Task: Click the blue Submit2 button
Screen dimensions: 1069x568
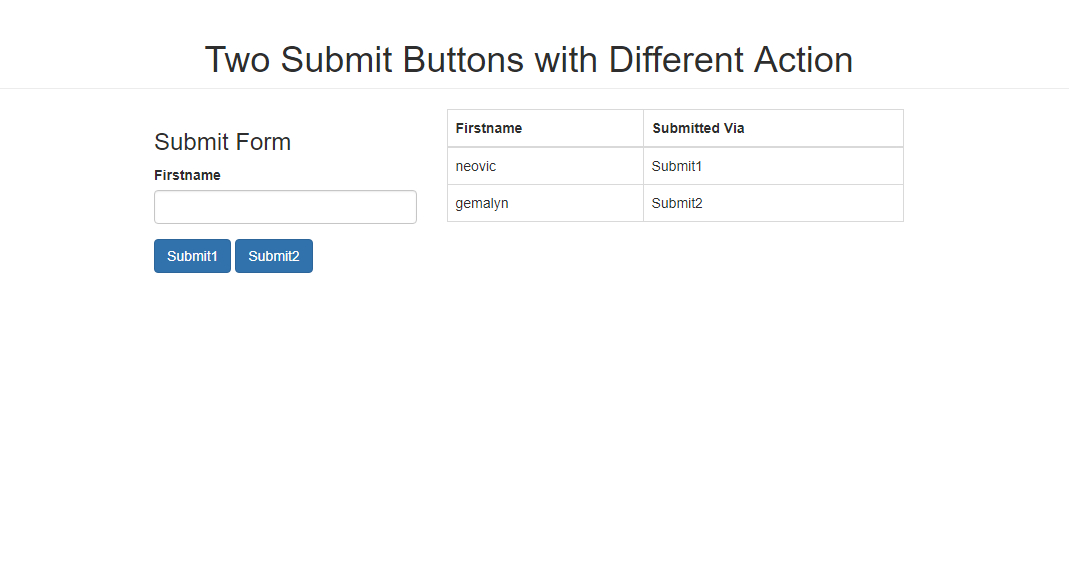Action: click(x=274, y=256)
